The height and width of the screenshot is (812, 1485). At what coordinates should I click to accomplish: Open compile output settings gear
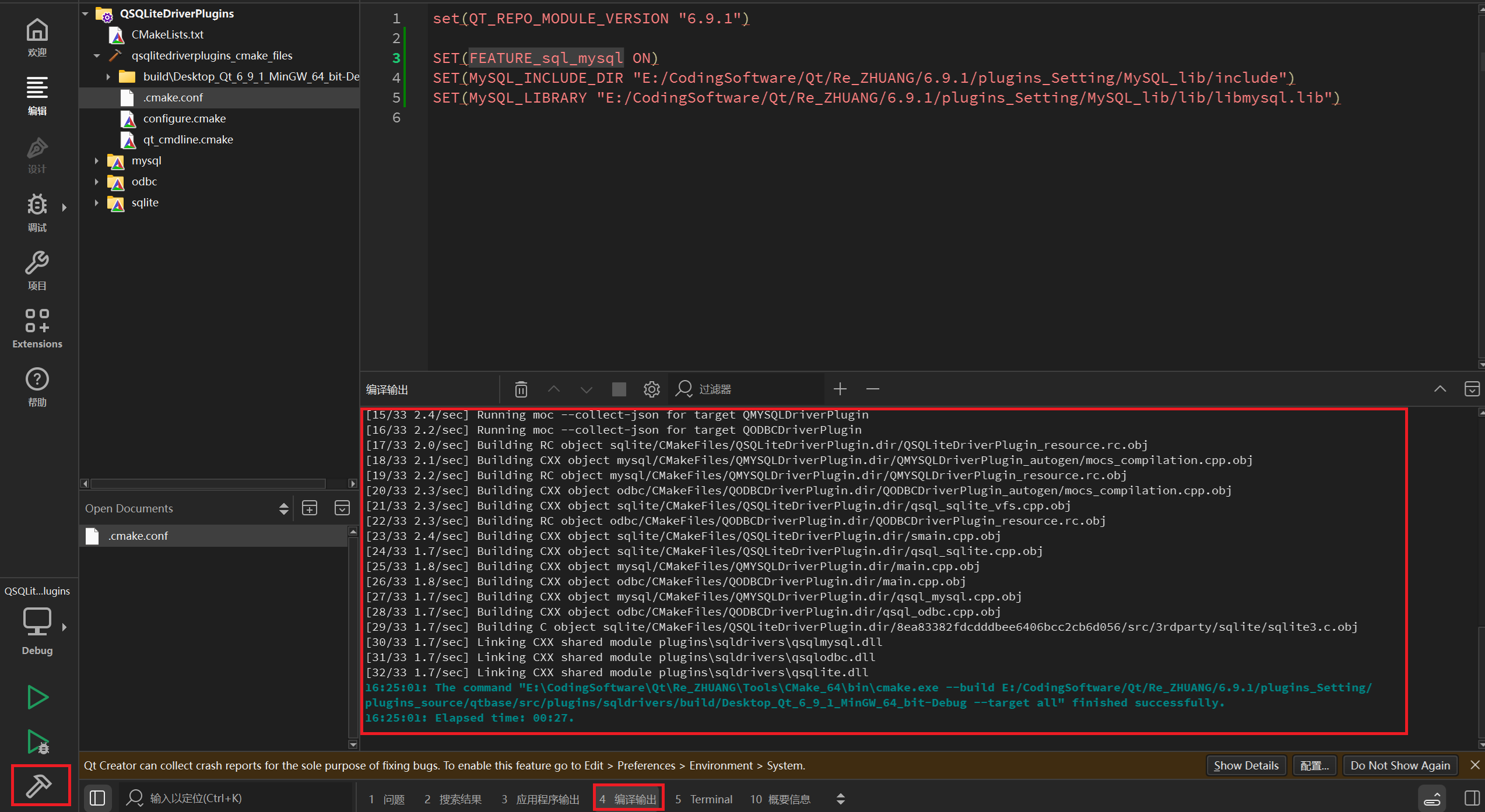click(651, 389)
